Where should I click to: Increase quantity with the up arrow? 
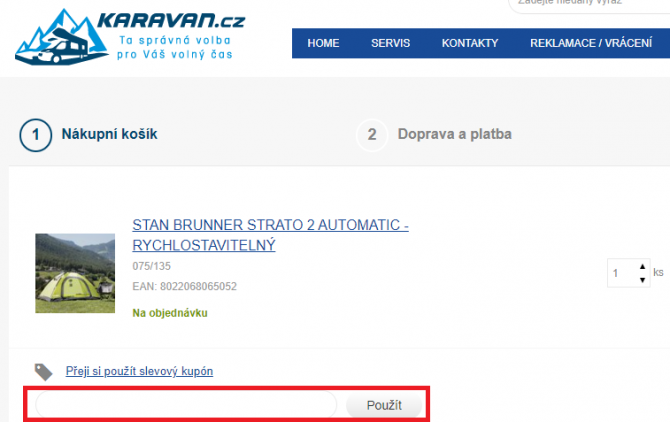tap(642, 267)
